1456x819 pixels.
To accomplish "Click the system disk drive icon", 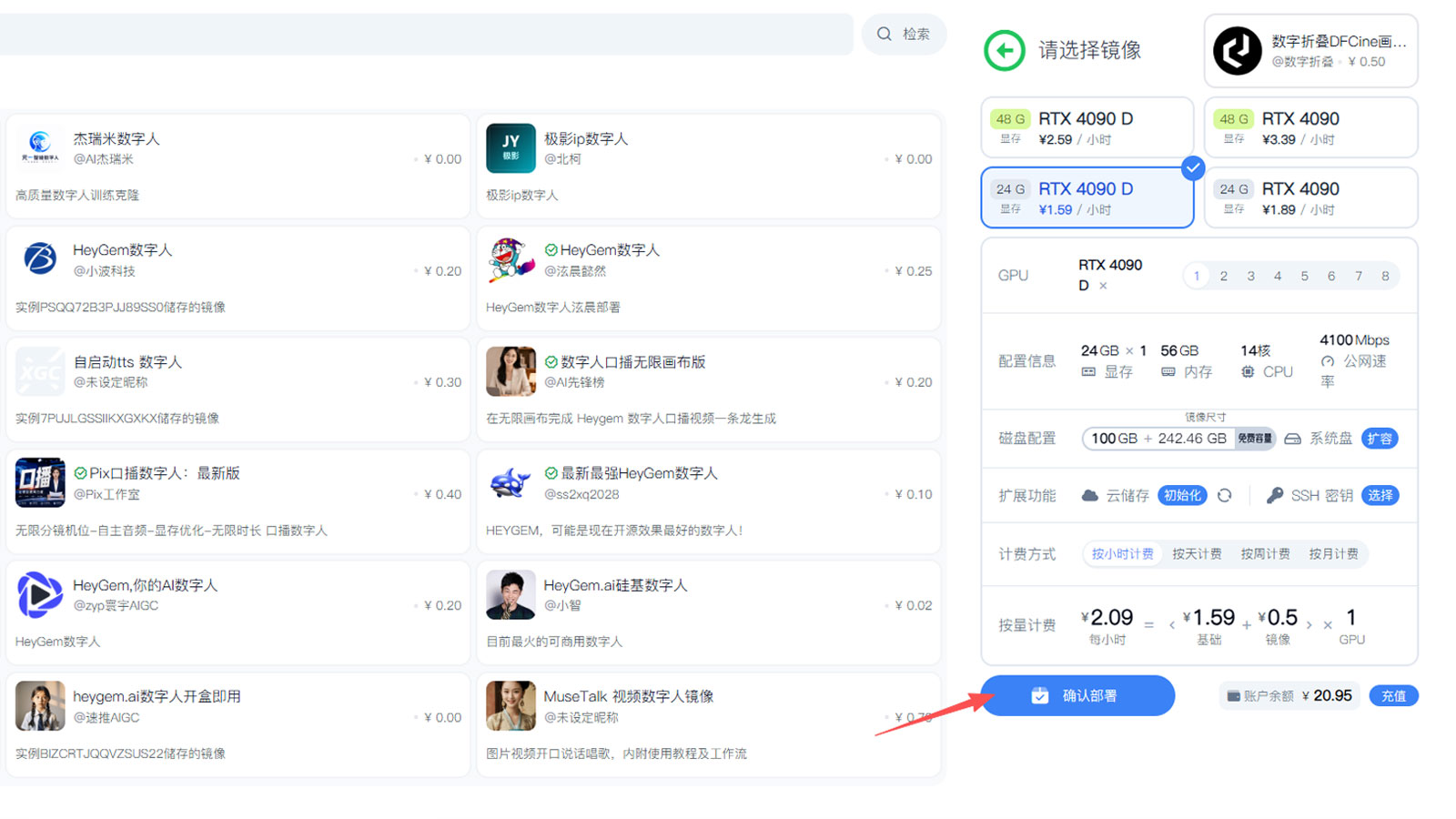I will click(x=1292, y=439).
